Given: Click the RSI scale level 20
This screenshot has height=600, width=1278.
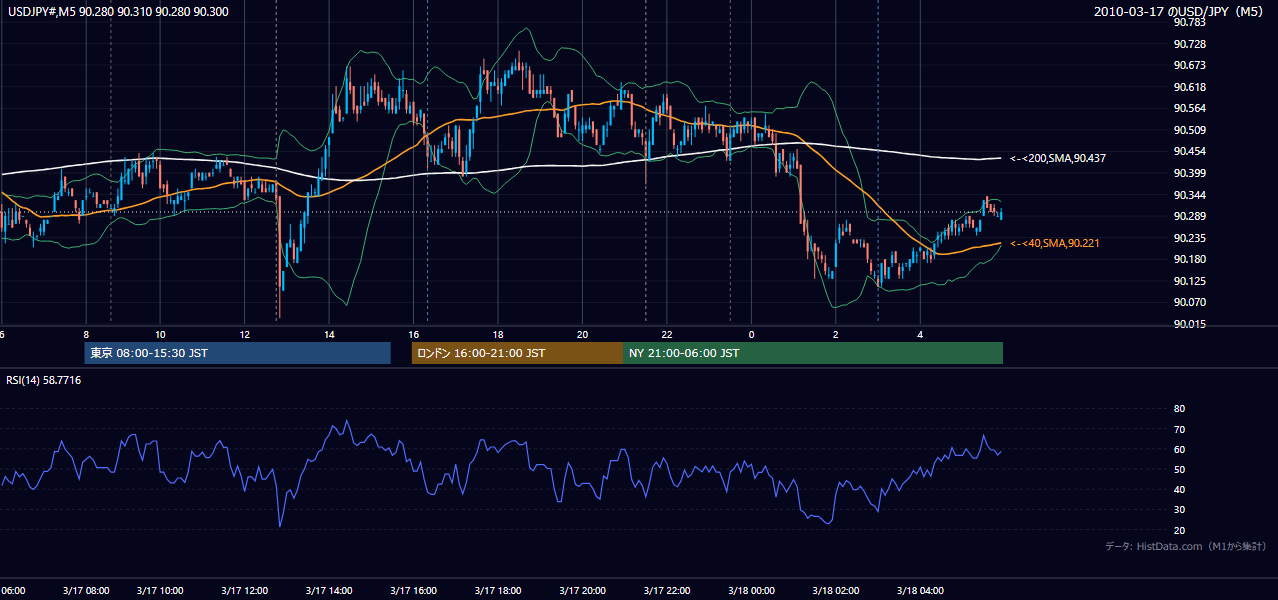Looking at the screenshot, I should (x=1179, y=530).
